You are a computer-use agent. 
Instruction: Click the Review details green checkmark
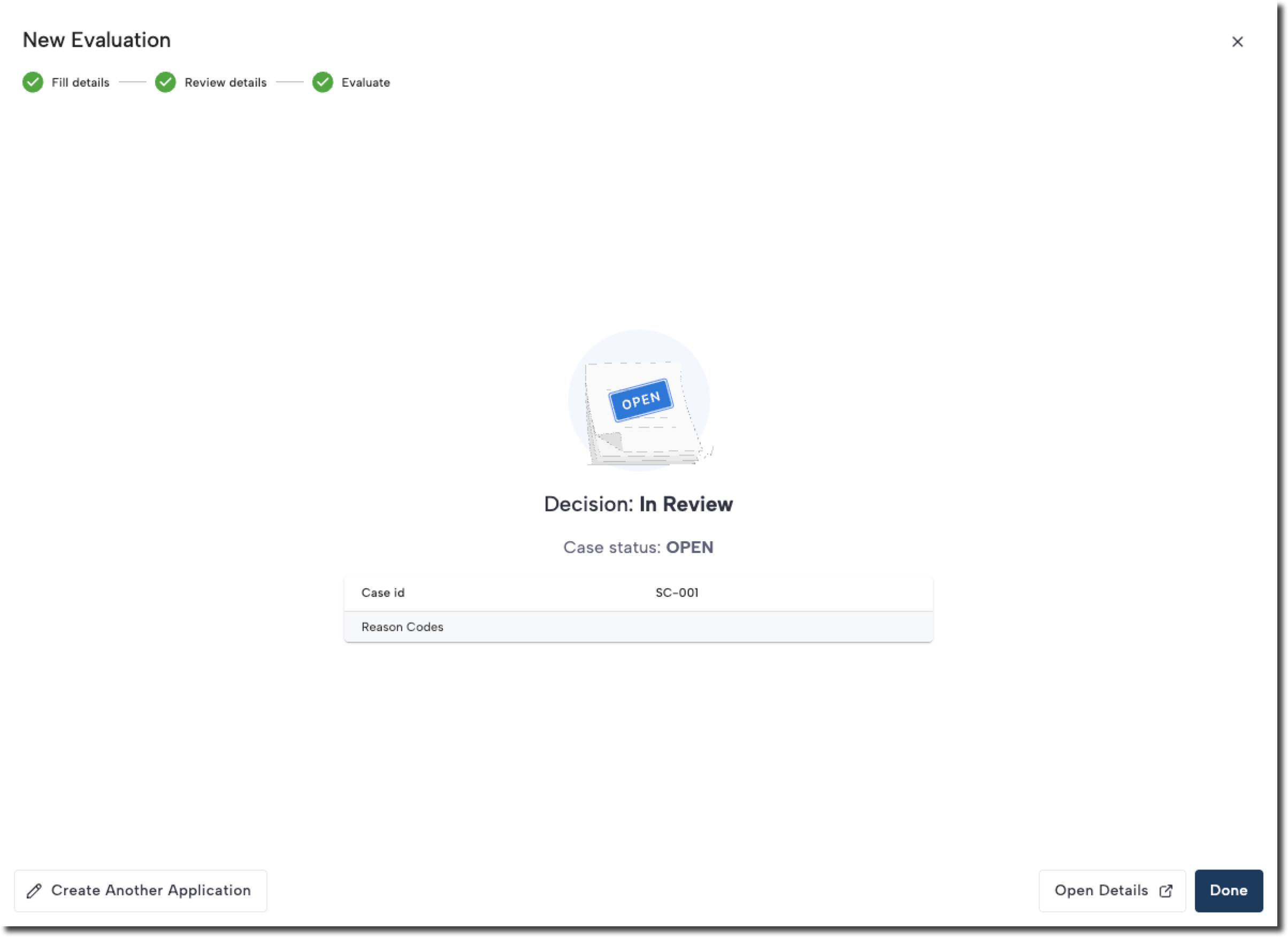point(165,82)
